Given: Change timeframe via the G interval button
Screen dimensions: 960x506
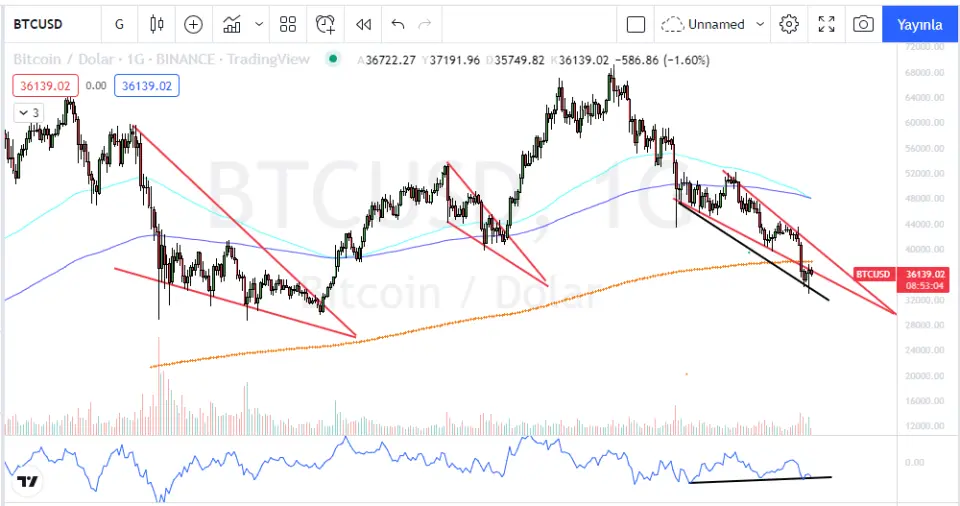Looking at the screenshot, I should (x=120, y=24).
